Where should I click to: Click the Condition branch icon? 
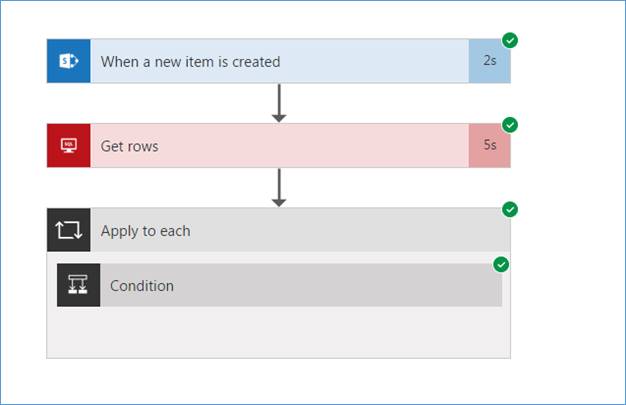78,285
